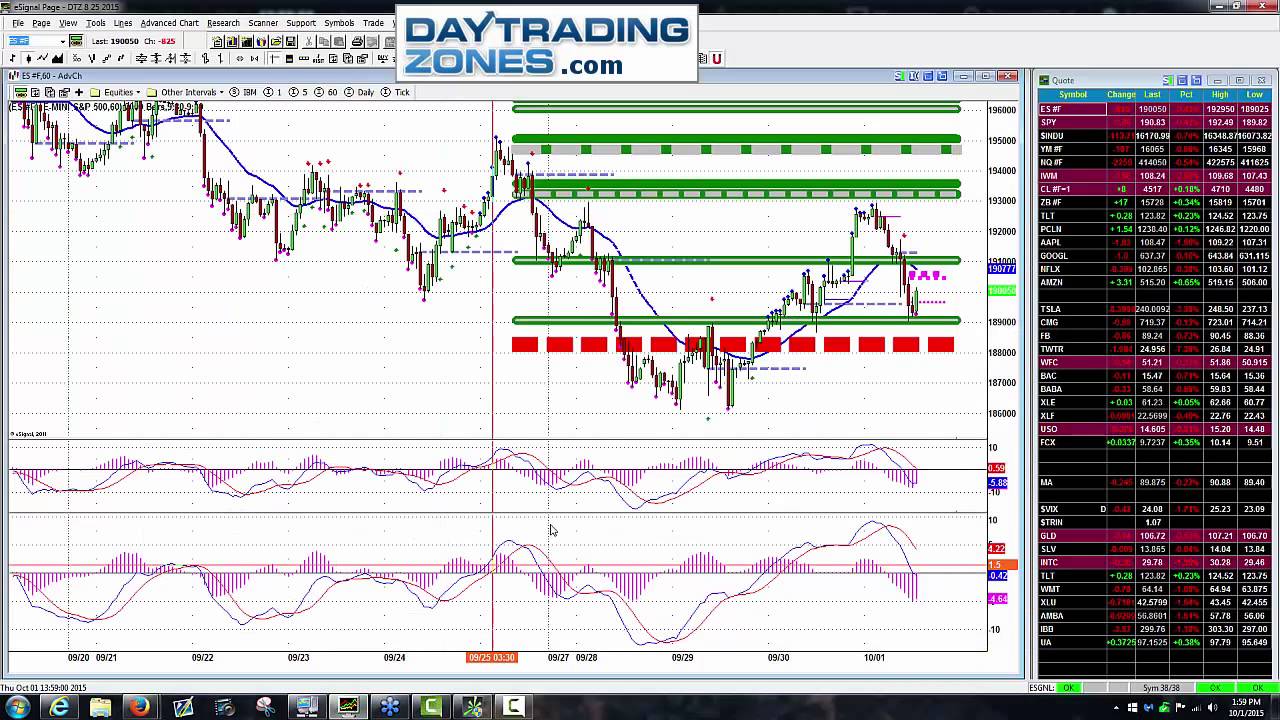Click the copy icon in the top toolbar
Image resolution: width=1280 pixels, height=720 pixels.
(324, 41)
